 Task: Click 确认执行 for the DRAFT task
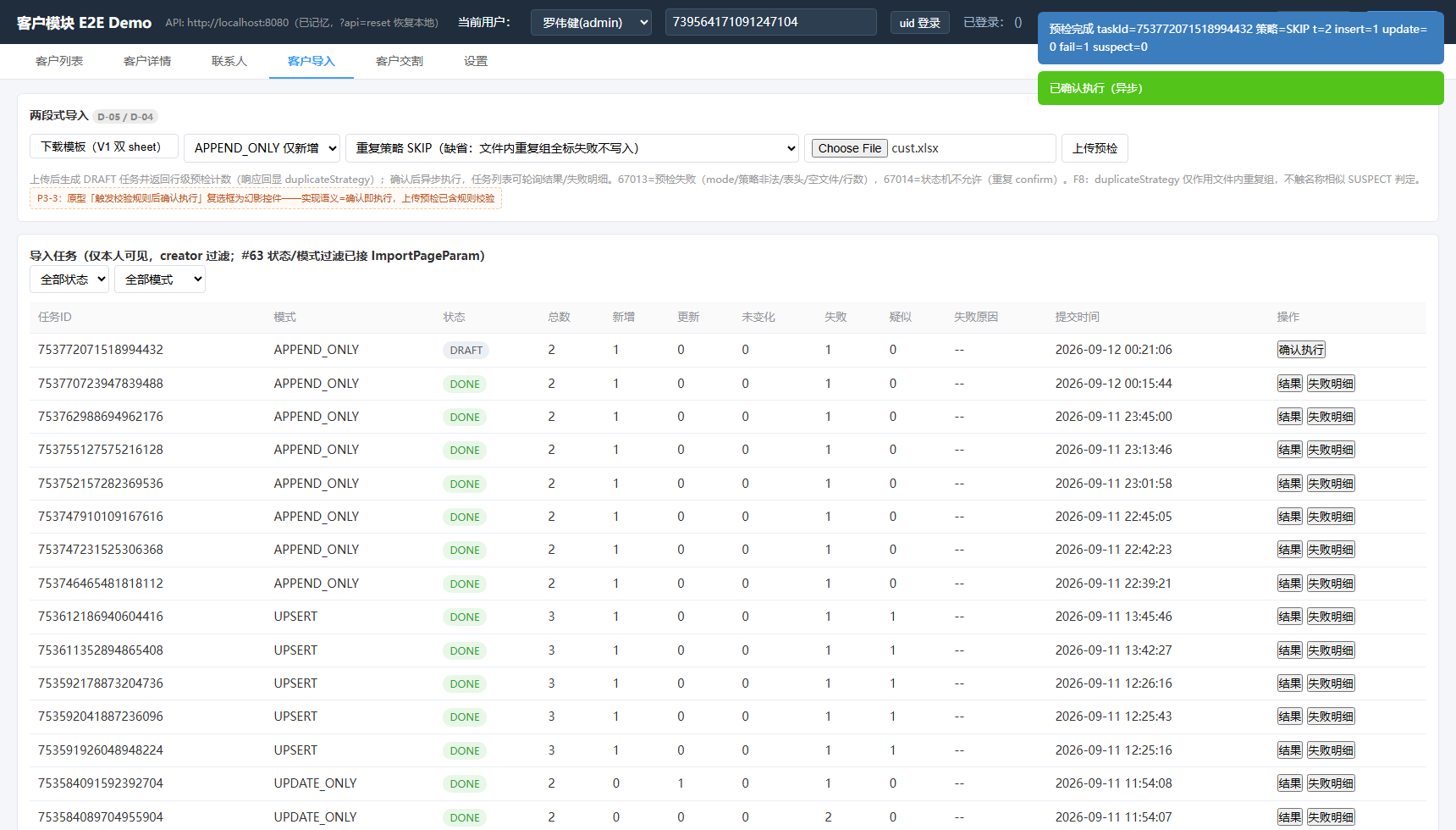[x=1301, y=350]
